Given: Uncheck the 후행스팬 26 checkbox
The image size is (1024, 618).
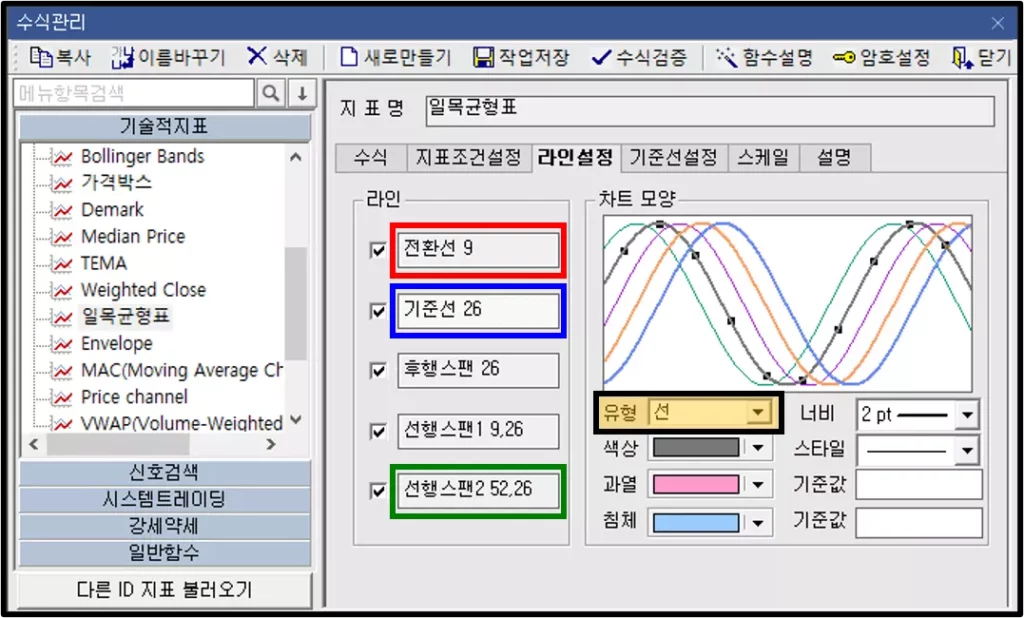Looking at the screenshot, I should 377,370.
